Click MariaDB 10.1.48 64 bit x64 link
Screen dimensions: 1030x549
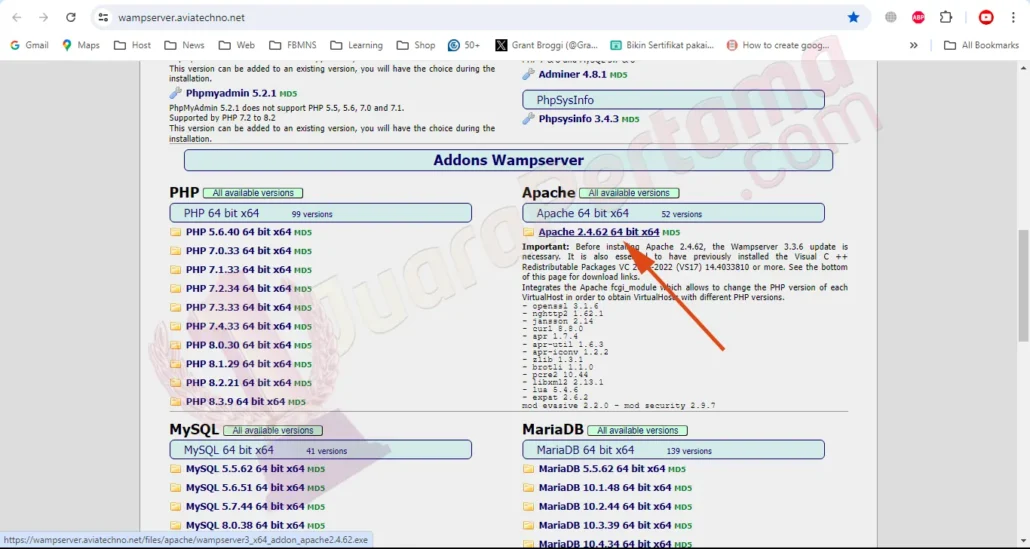tap(605, 488)
